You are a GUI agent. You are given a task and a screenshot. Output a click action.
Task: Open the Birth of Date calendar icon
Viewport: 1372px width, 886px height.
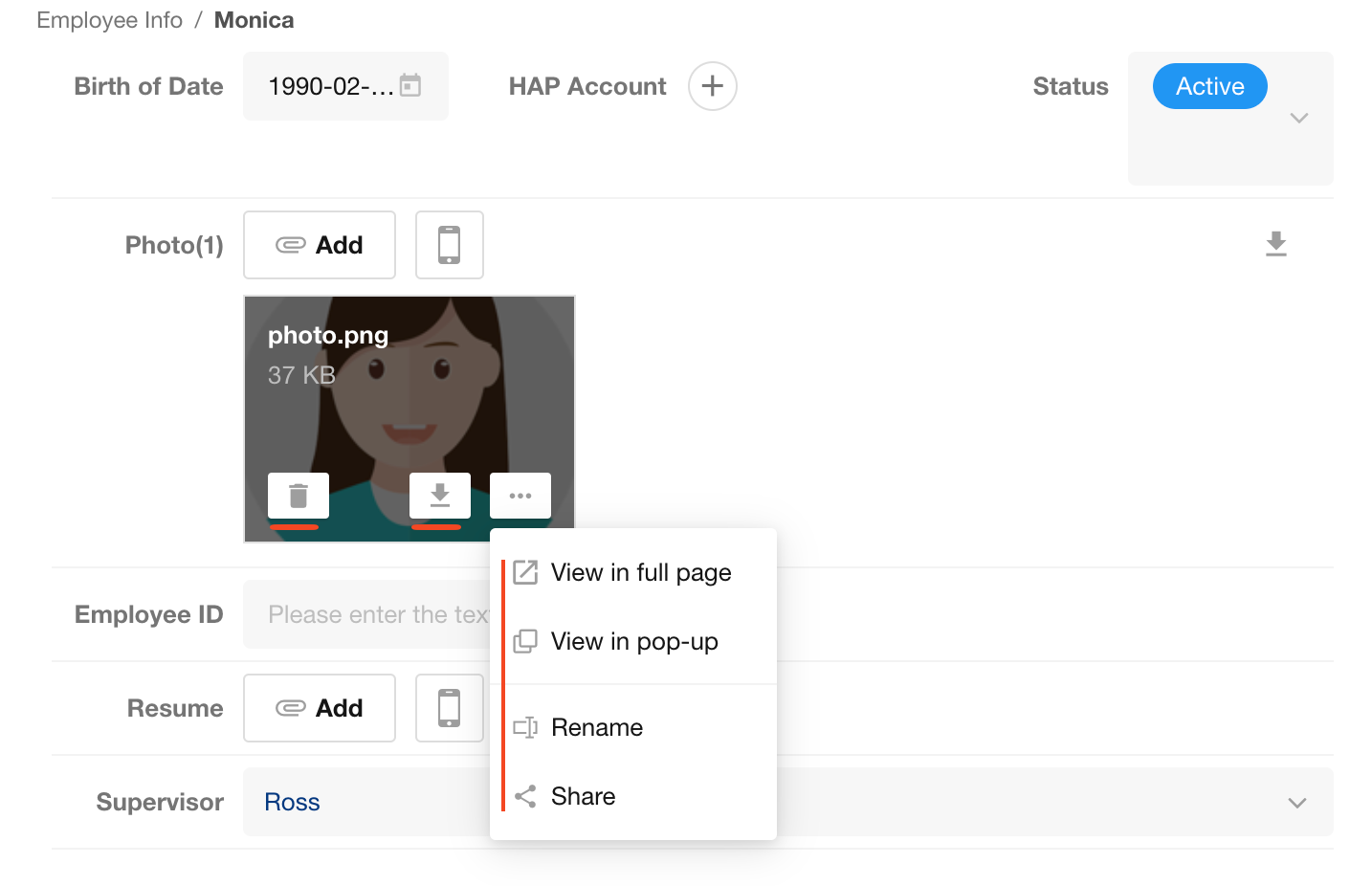(x=410, y=85)
